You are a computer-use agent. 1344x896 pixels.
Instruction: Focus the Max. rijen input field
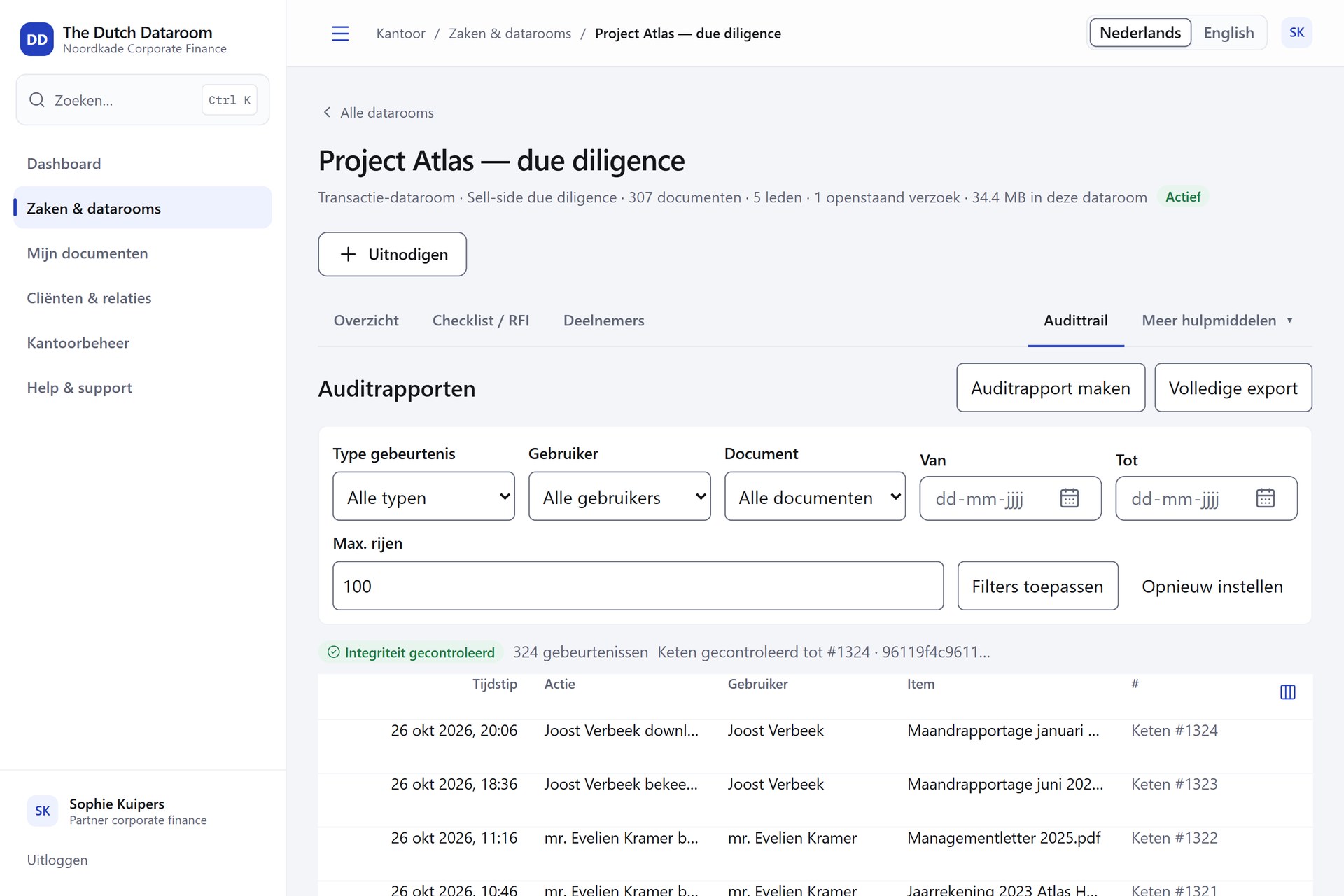click(x=638, y=586)
